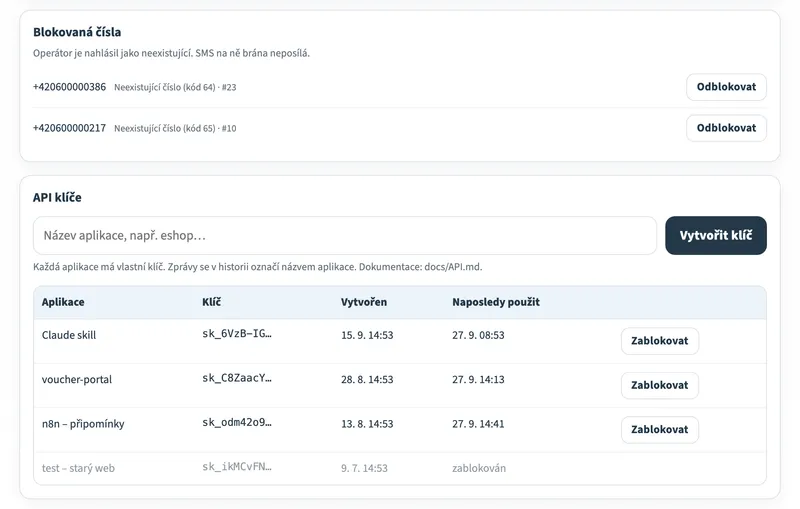Click the Operátor je nahlásil description text

[x=171, y=53]
